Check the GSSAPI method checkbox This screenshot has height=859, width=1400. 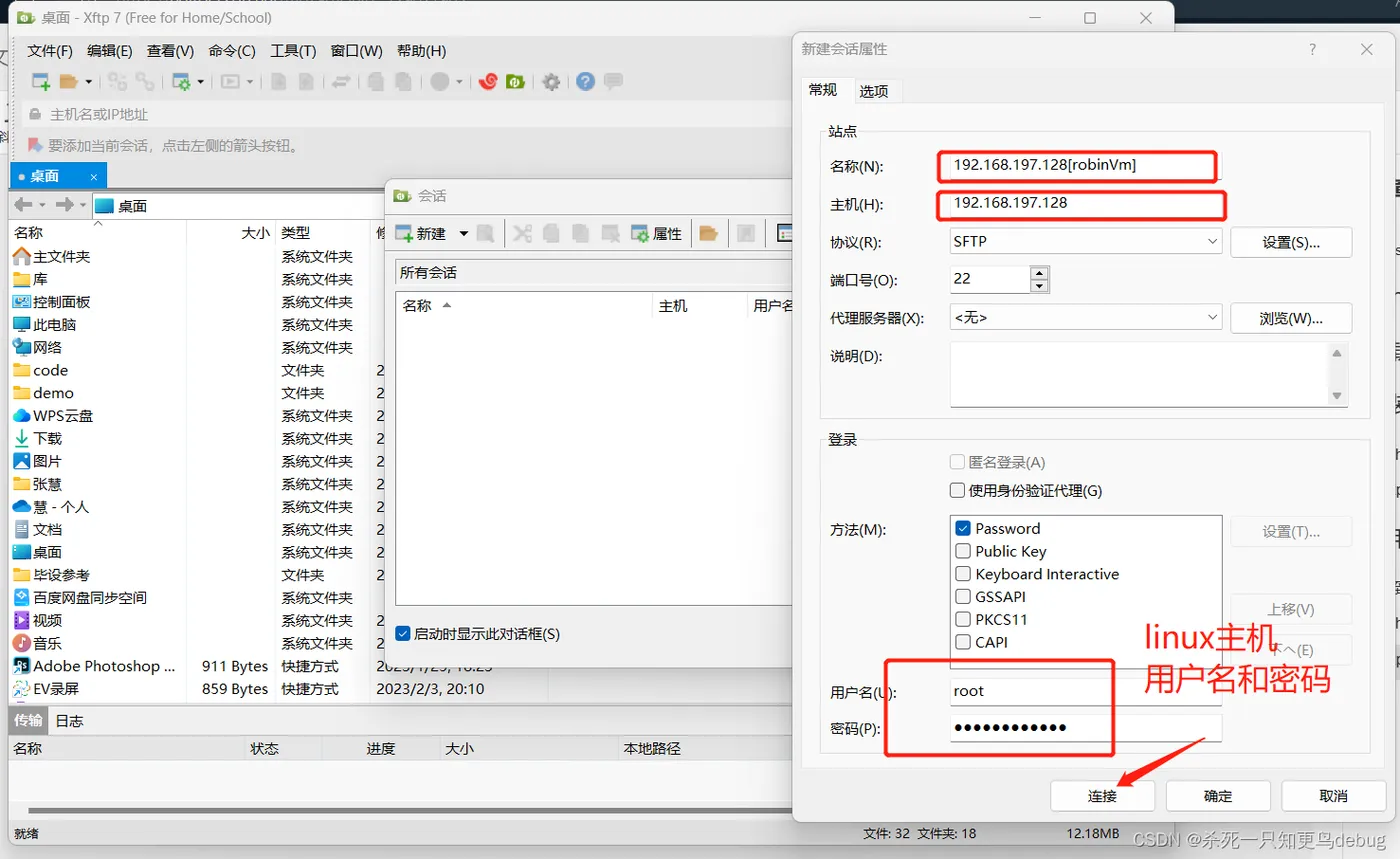963,597
